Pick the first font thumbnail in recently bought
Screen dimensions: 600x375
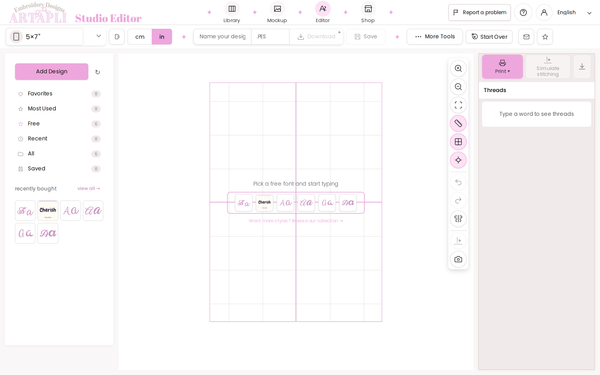click(25, 210)
